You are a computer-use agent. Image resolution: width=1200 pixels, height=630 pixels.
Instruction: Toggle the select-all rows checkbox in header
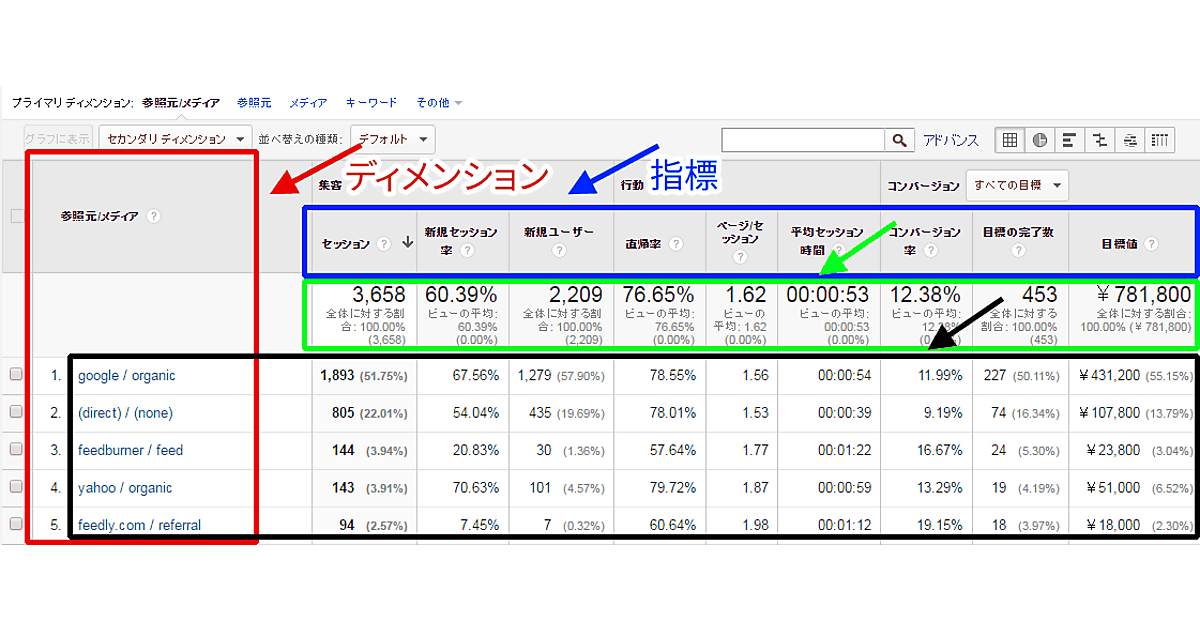click(16, 216)
